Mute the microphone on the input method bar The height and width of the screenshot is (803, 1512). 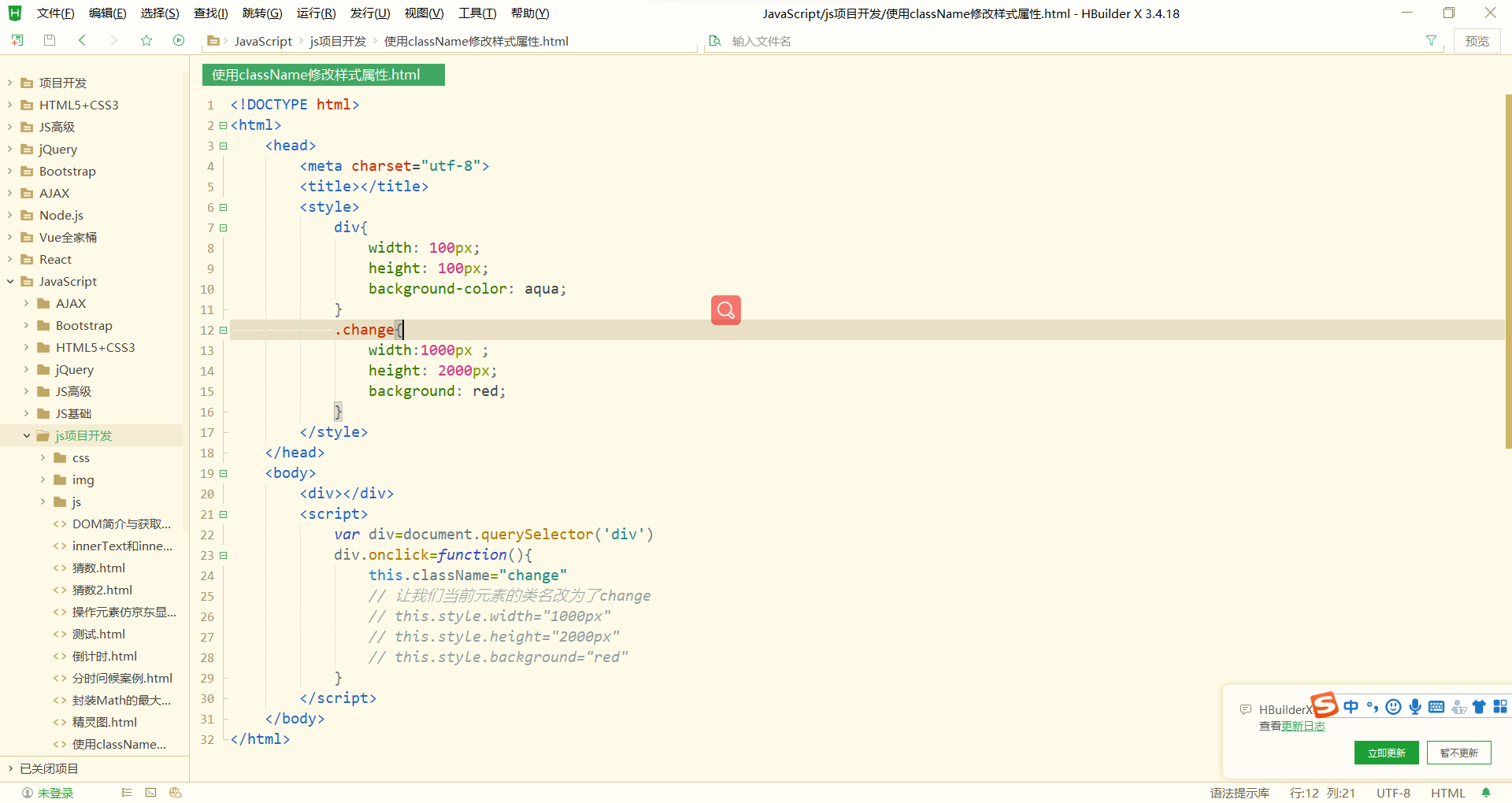click(x=1416, y=707)
